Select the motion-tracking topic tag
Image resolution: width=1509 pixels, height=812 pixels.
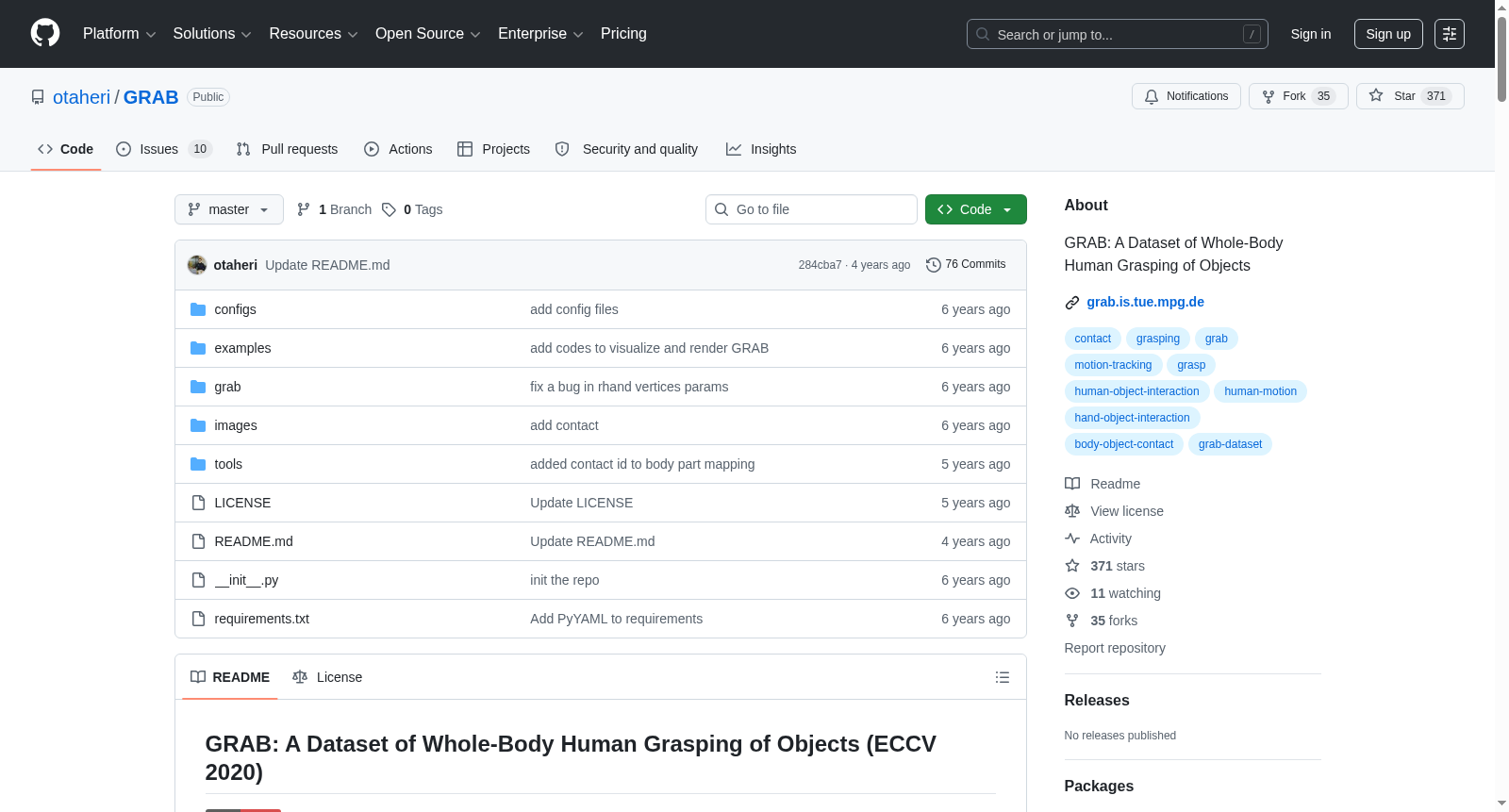1113,365
